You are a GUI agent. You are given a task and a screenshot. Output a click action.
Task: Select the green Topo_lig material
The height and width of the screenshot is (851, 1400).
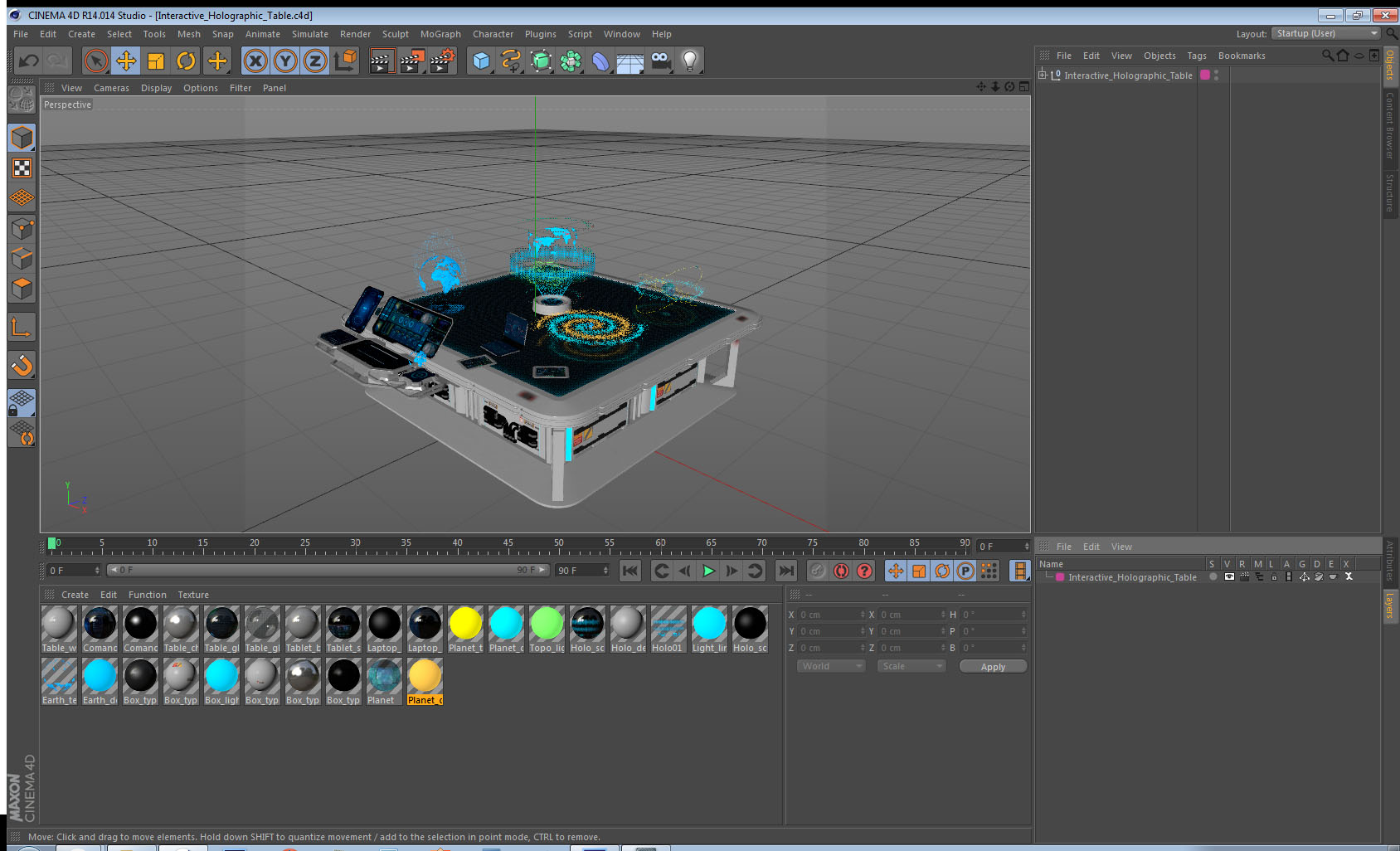[547, 629]
